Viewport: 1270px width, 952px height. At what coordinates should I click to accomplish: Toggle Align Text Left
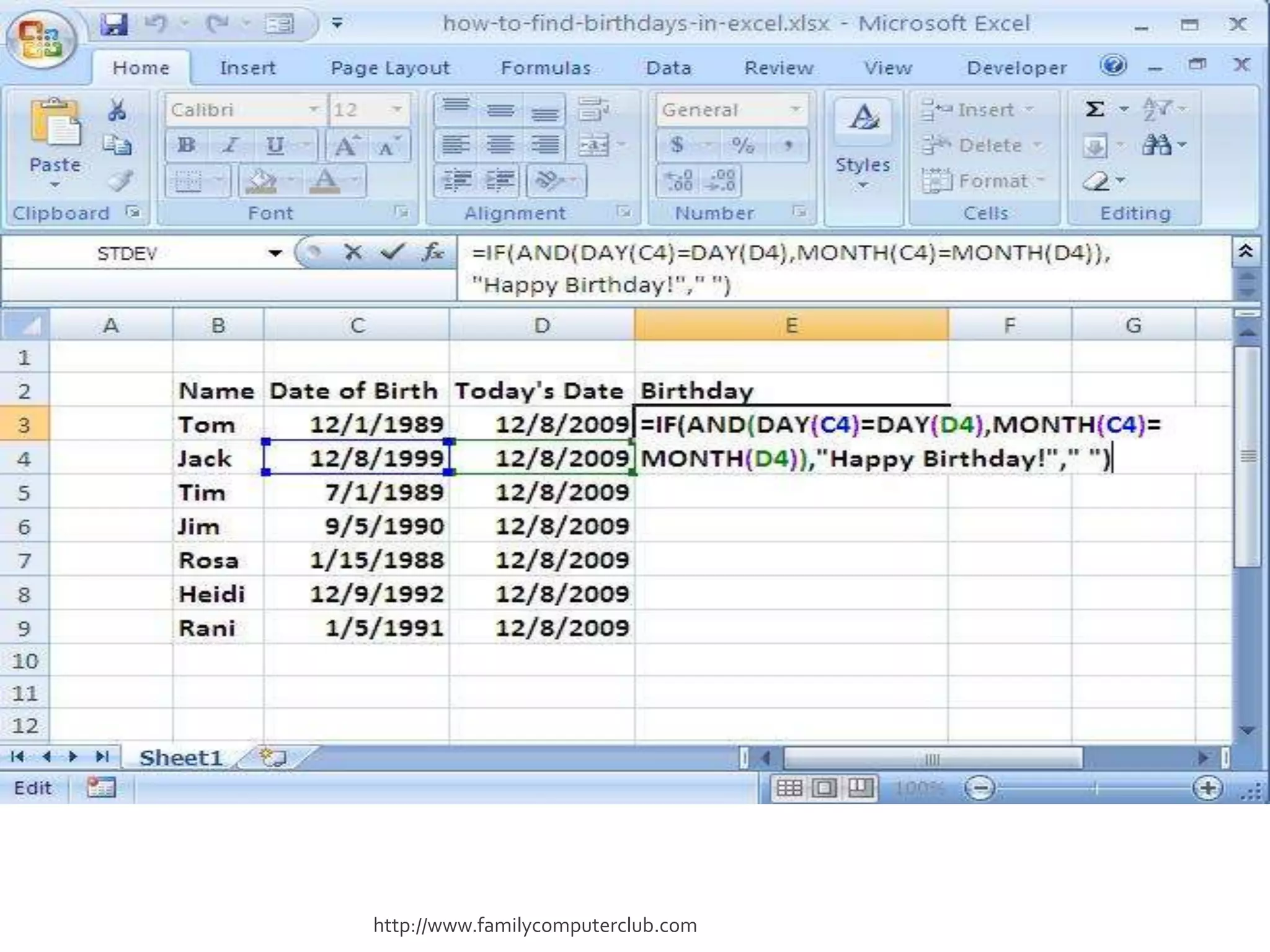456,145
